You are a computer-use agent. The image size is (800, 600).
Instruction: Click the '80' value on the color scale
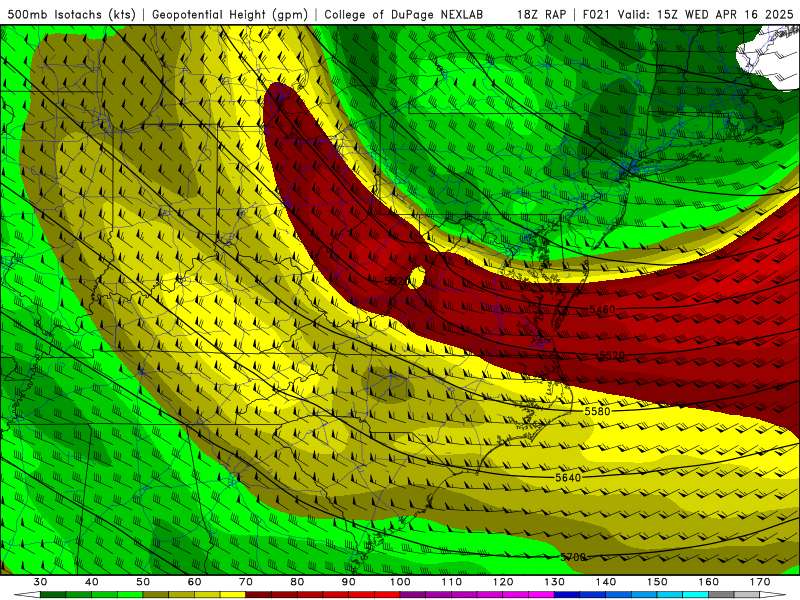297,582
